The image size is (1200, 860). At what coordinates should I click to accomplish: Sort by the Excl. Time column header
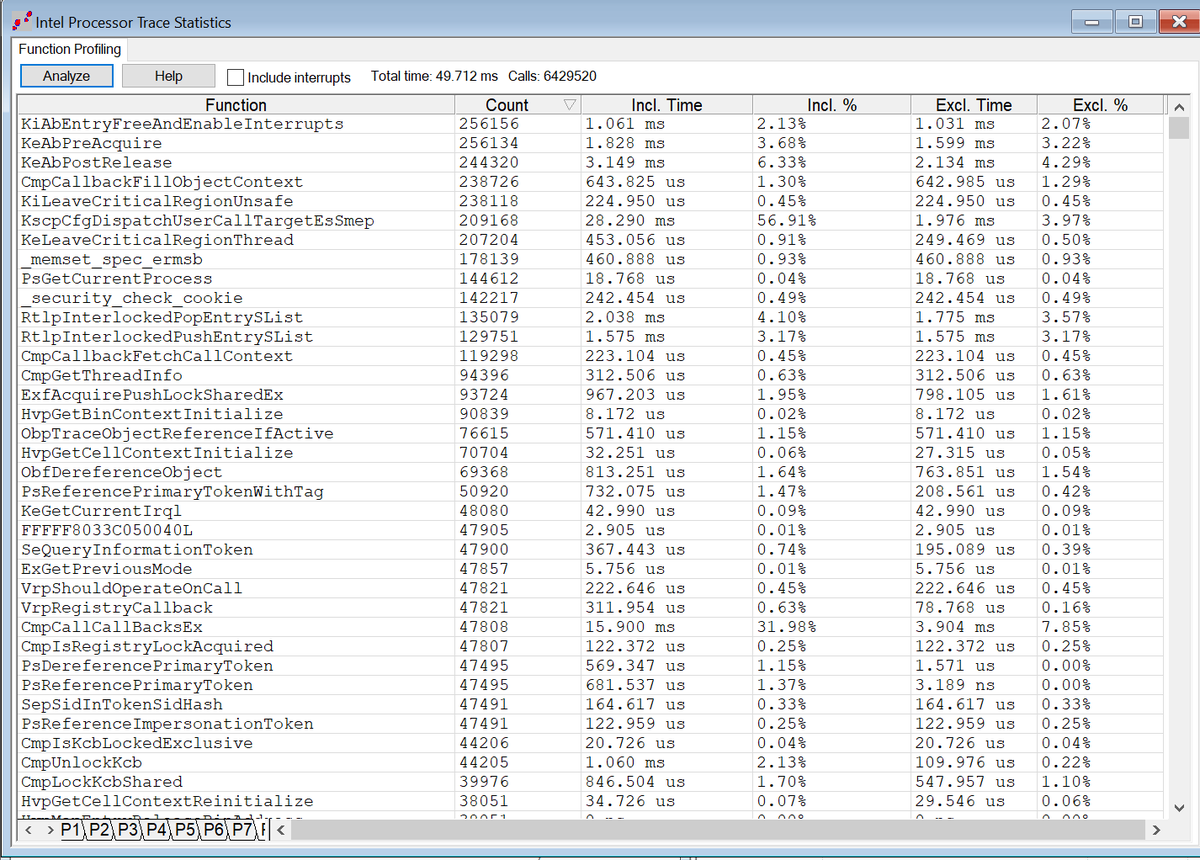tap(974, 105)
